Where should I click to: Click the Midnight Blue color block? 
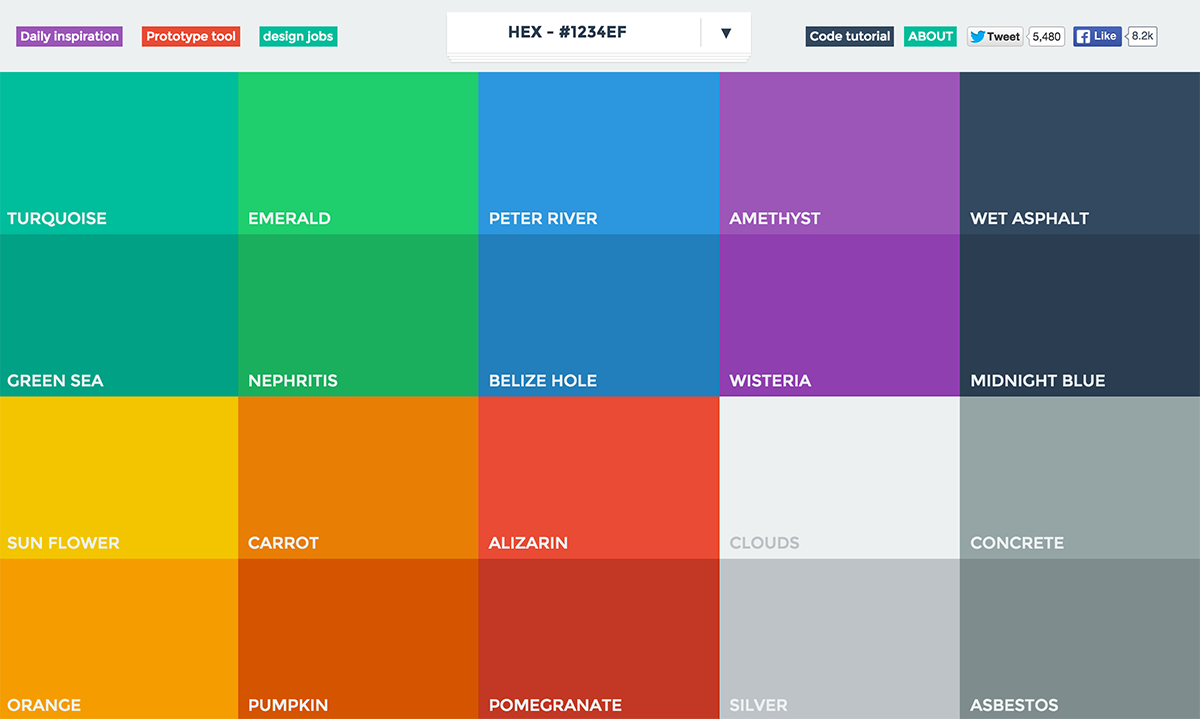pos(1078,312)
